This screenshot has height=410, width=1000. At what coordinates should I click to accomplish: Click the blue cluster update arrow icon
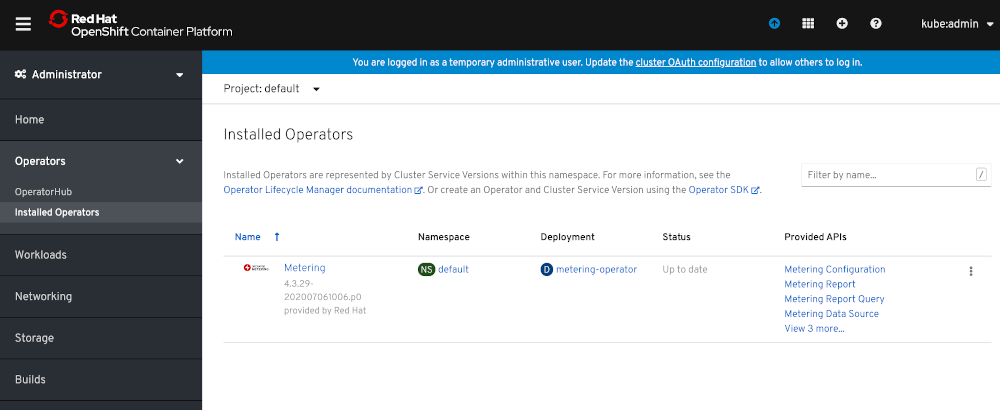click(774, 24)
